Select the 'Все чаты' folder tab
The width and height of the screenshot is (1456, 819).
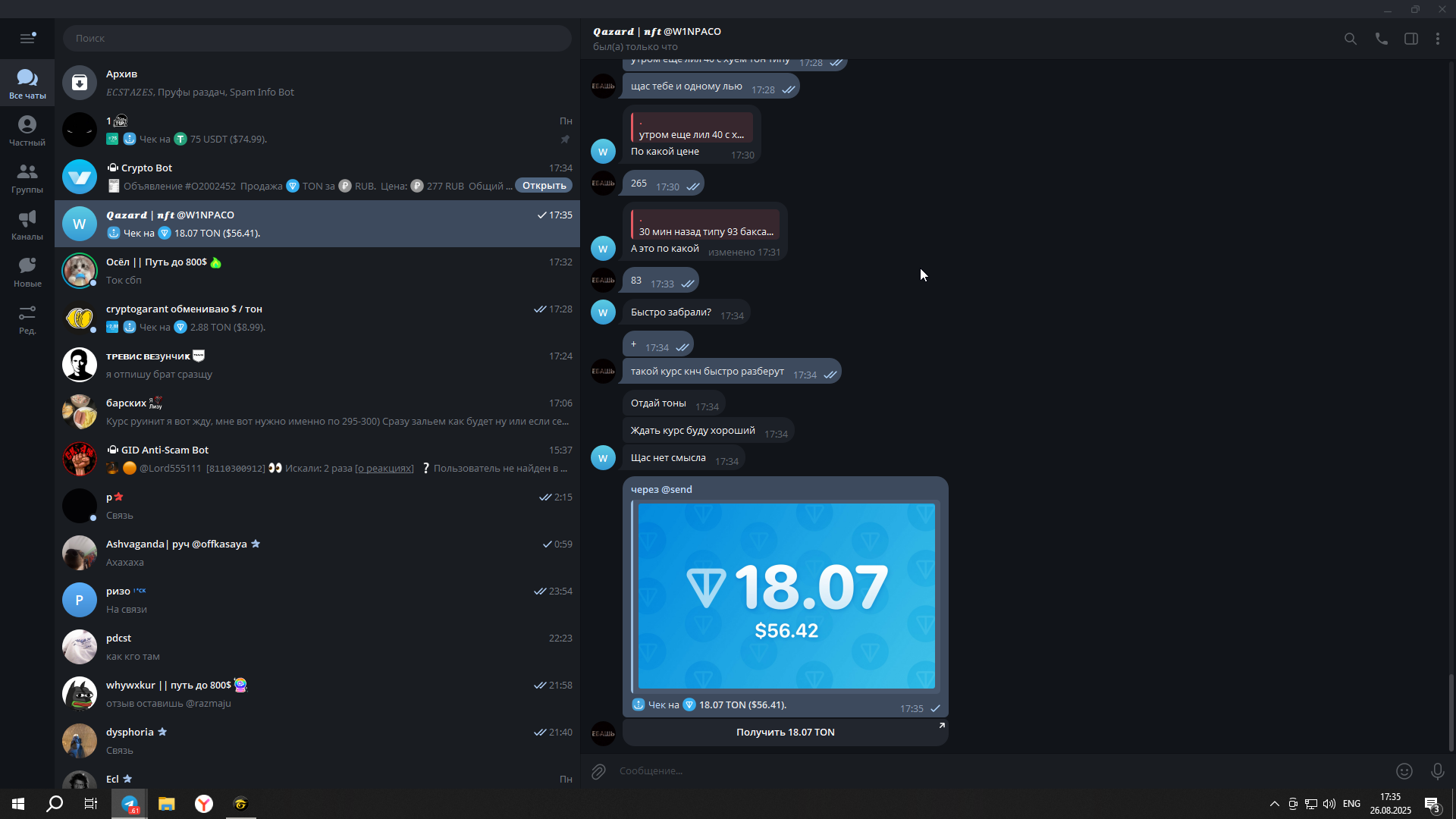point(27,83)
